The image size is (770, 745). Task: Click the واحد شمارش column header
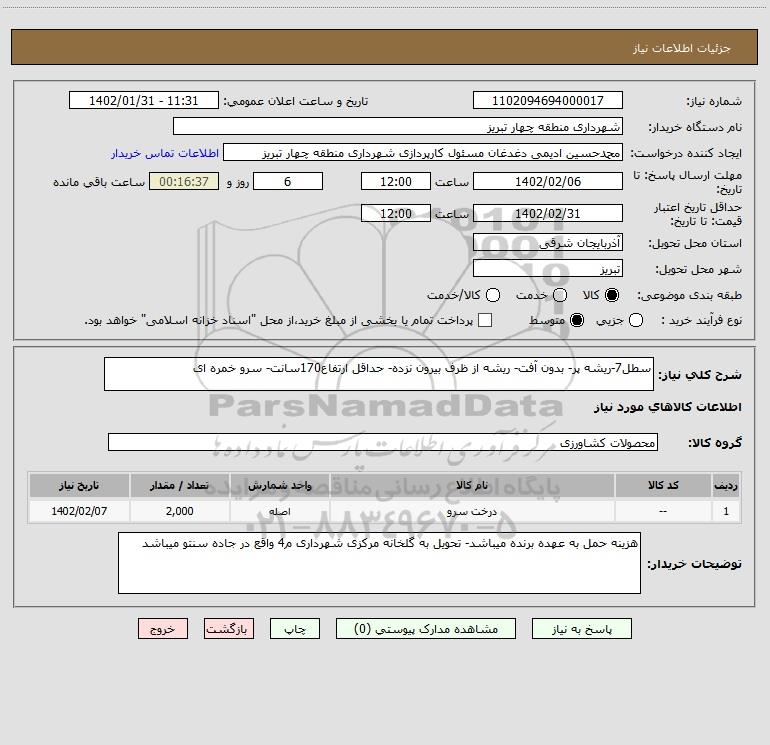[x=280, y=485]
